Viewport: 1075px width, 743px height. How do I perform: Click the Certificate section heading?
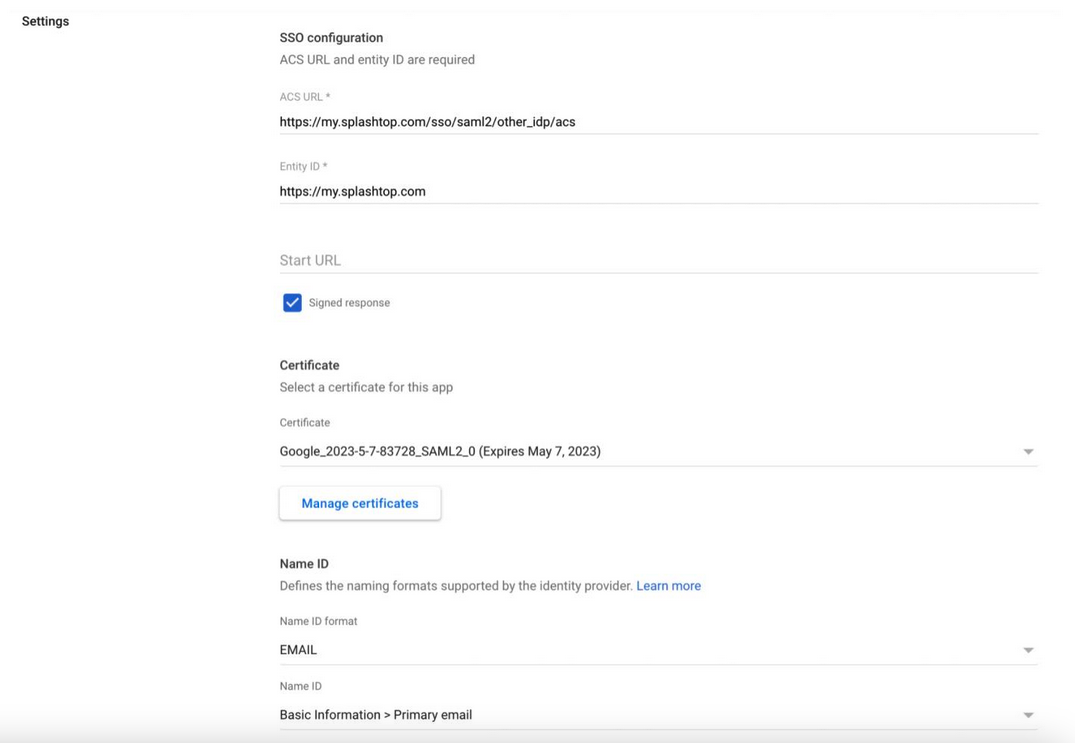(x=309, y=365)
